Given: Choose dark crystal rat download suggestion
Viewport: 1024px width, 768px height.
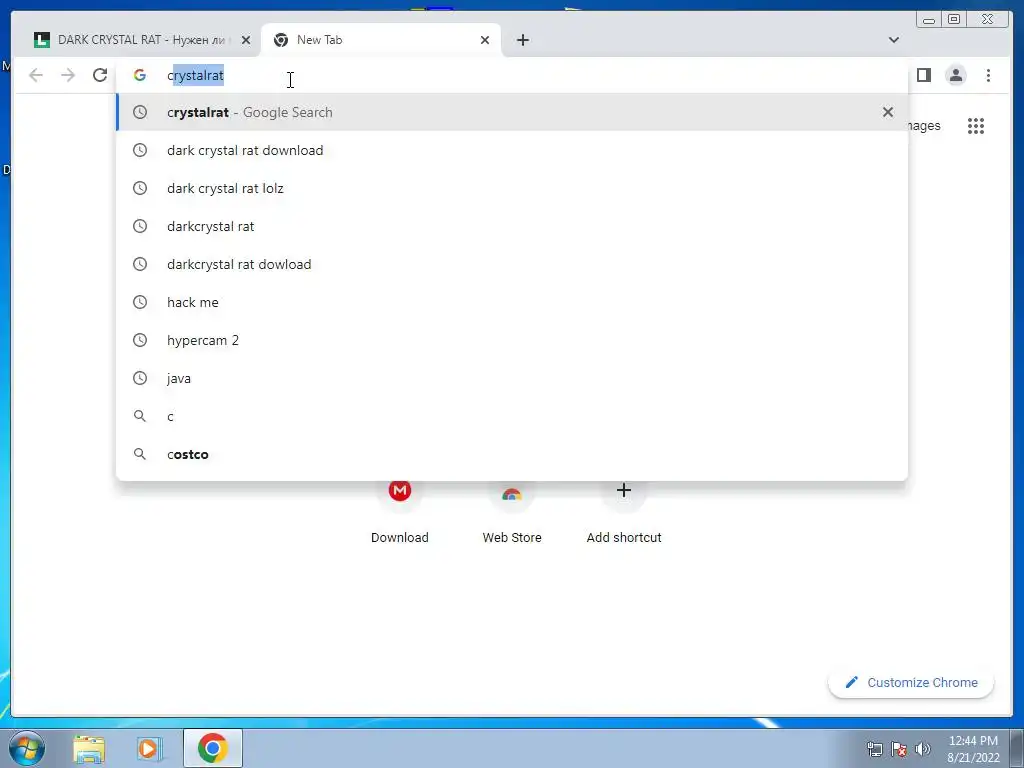Looking at the screenshot, I should (x=512, y=150).
